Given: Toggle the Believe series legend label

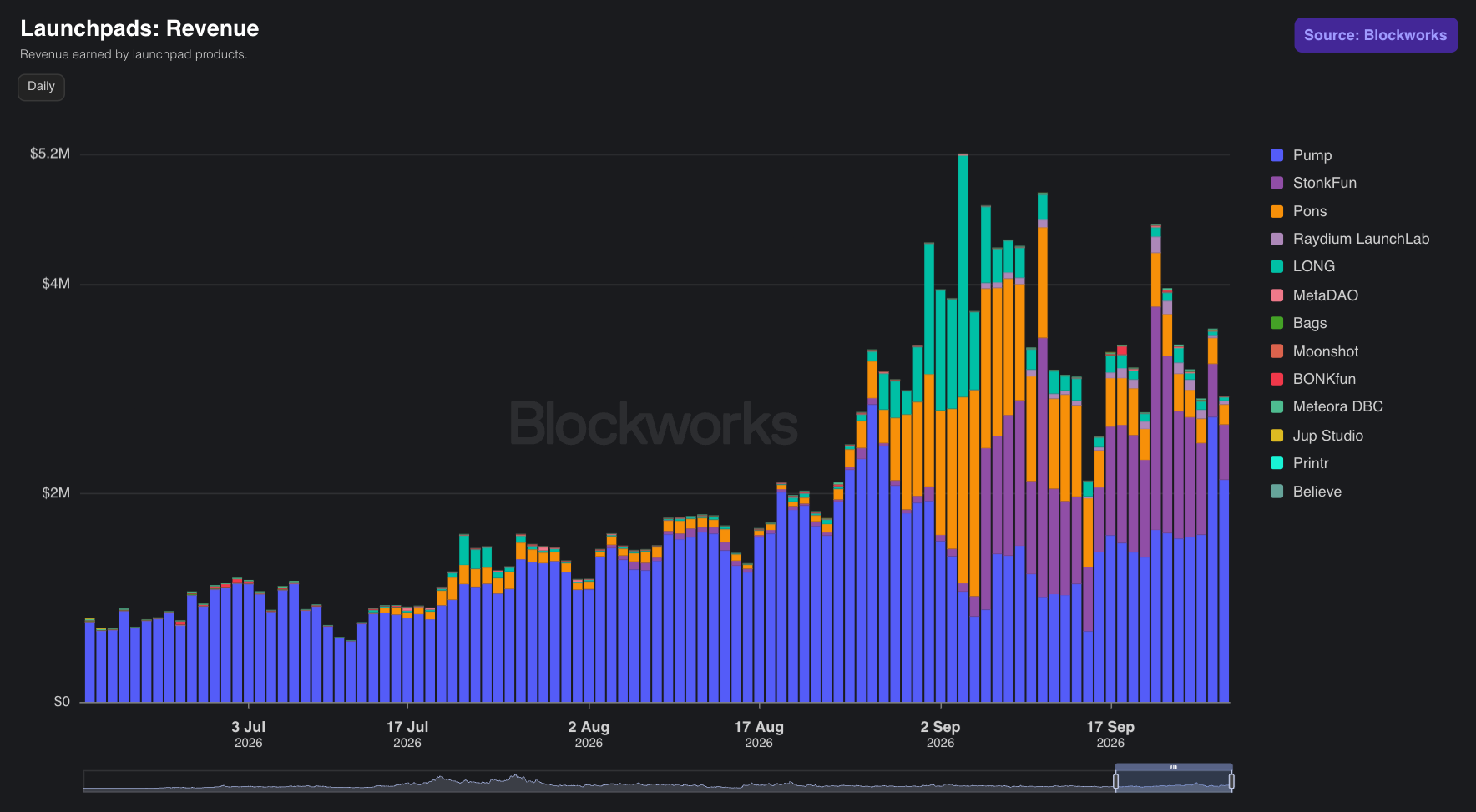Looking at the screenshot, I should 1317,492.
